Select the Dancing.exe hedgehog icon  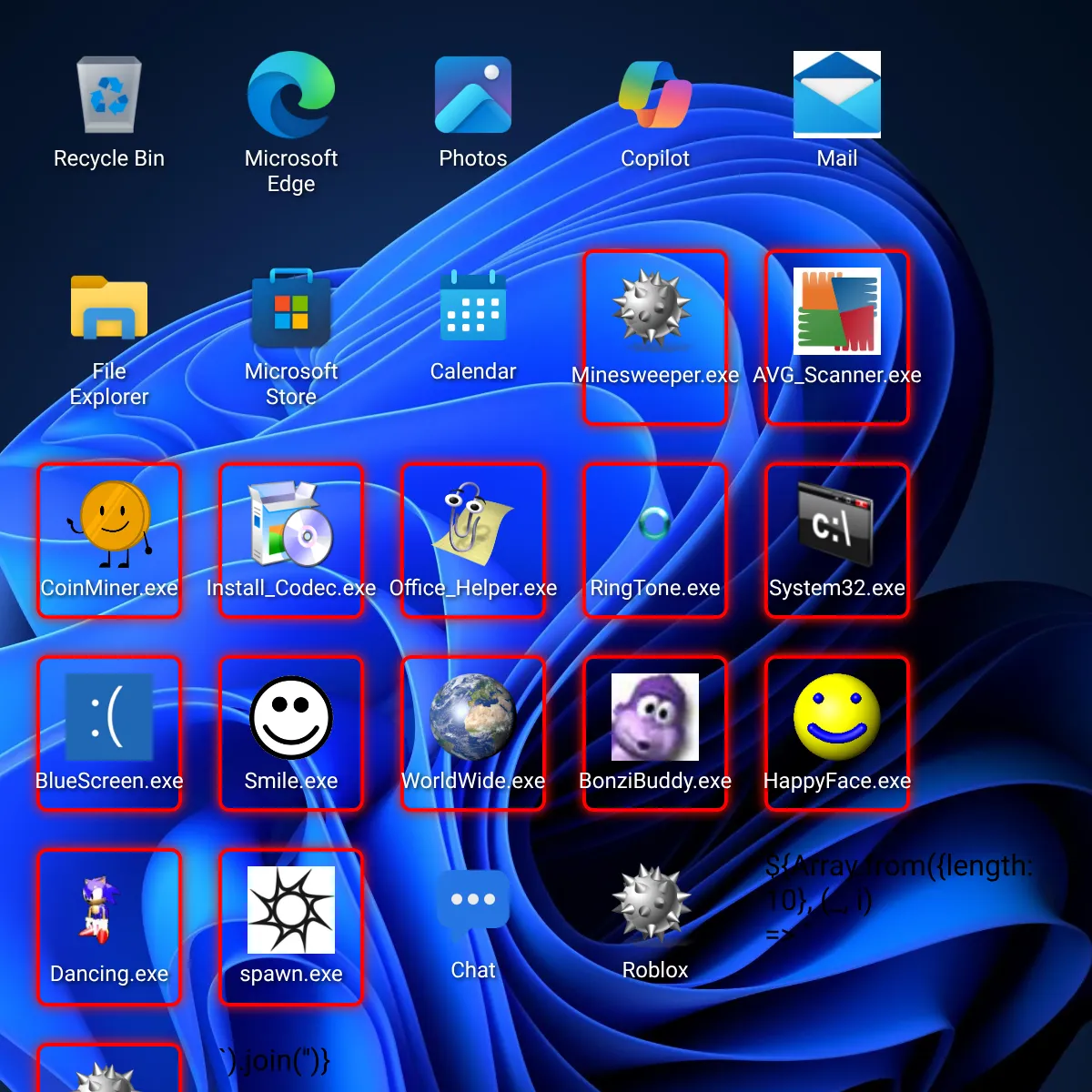click(96, 910)
